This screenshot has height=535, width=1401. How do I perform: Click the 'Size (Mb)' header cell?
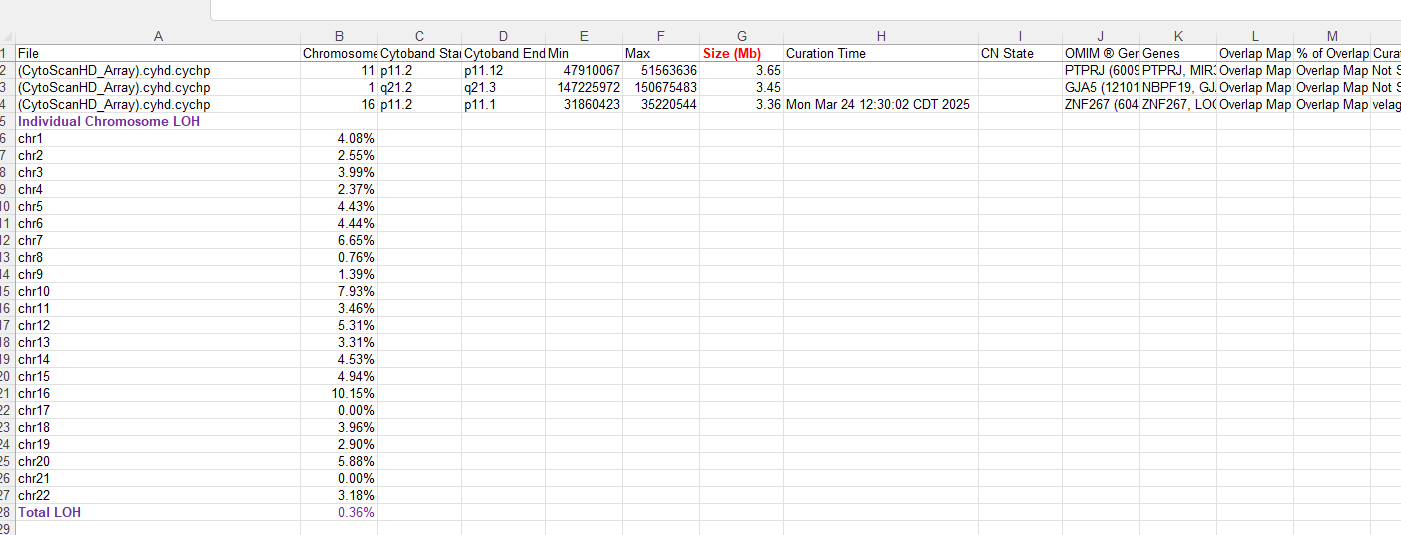[x=741, y=53]
